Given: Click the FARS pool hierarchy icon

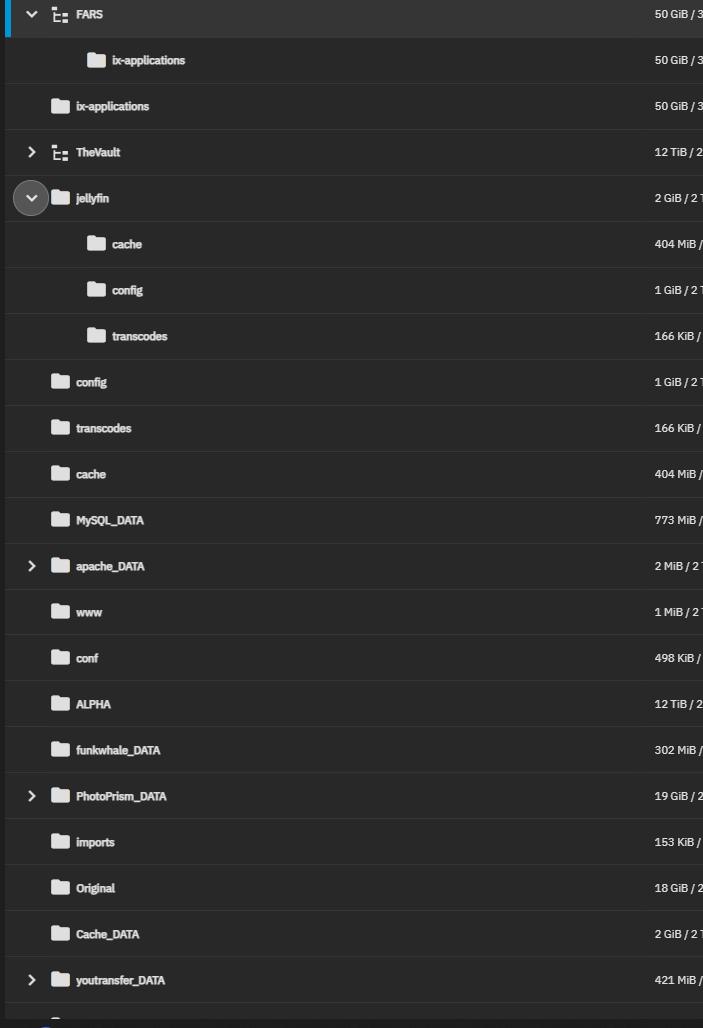Looking at the screenshot, I should tap(60, 14).
